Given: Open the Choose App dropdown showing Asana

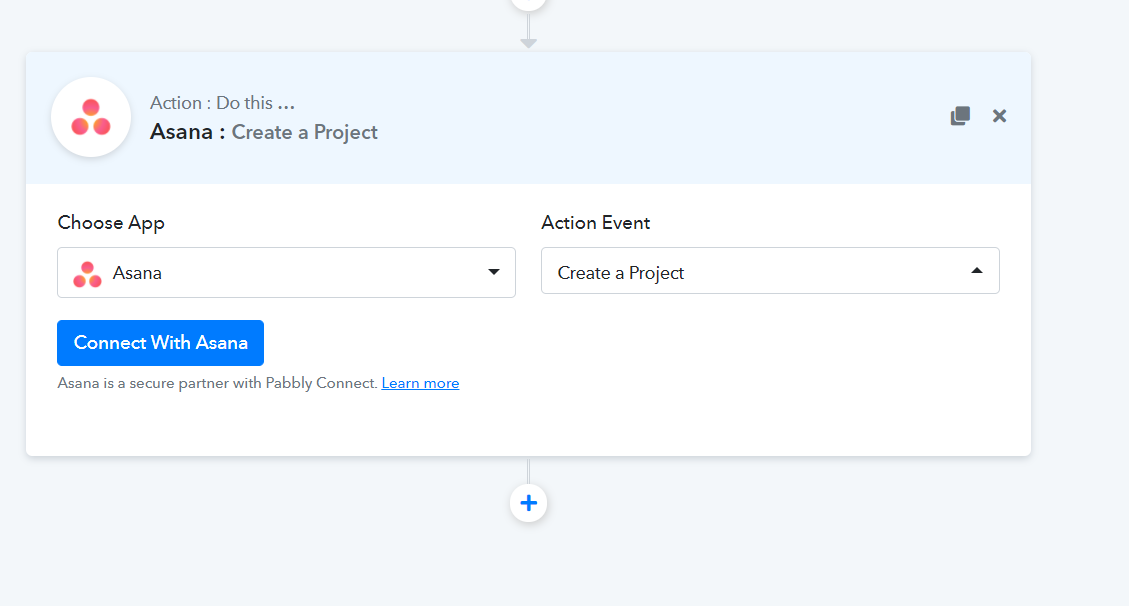Looking at the screenshot, I should pos(287,273).
